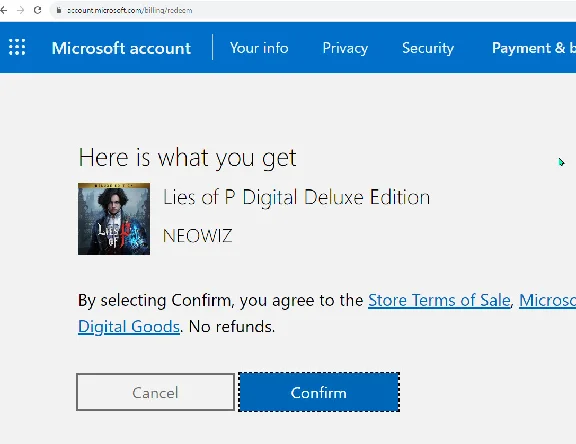576x444 pixels.
Task: Click the No refunds text
Action: 232,326
